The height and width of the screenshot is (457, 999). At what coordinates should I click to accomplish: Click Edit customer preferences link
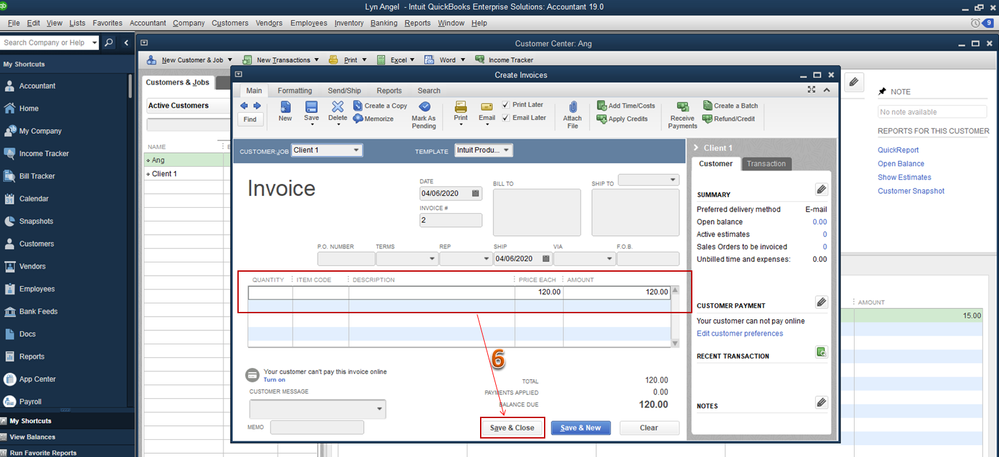pos(740,333)
